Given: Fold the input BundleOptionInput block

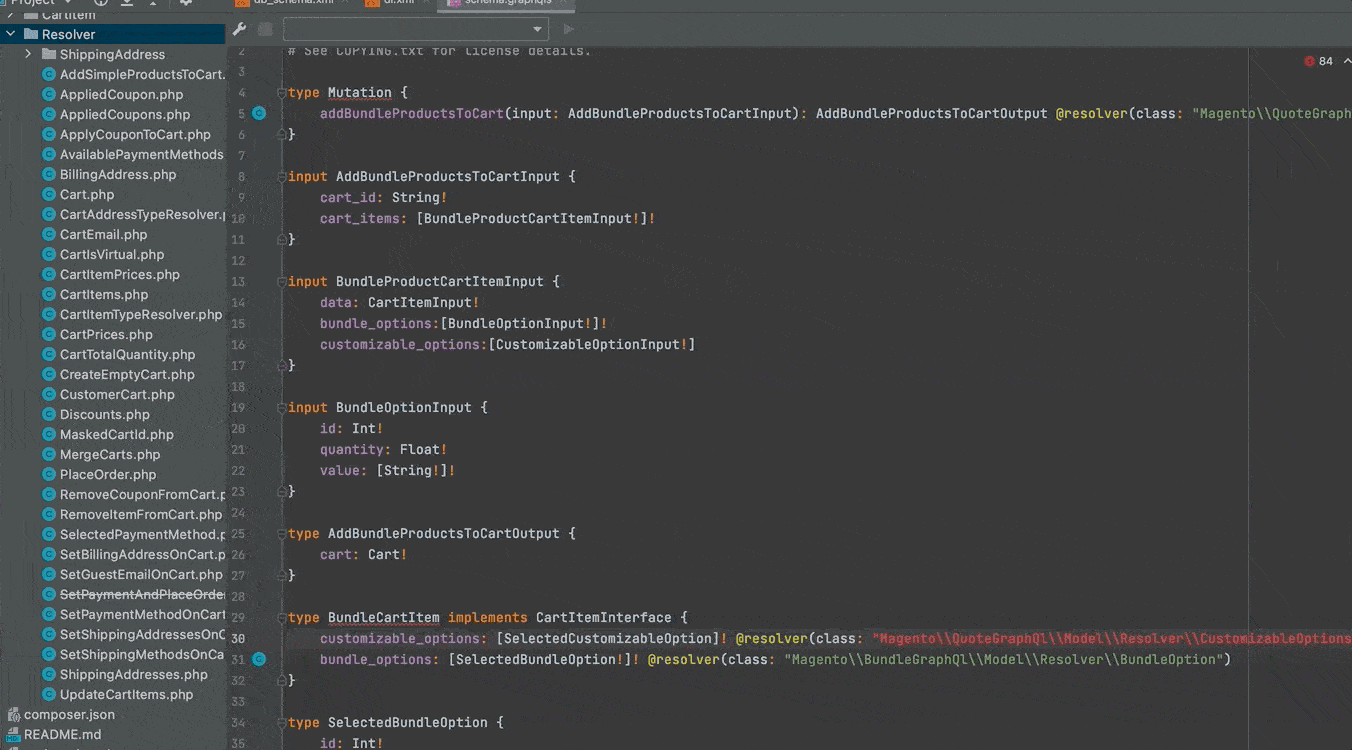Looking at the screenshot, I should coord(282,408).
